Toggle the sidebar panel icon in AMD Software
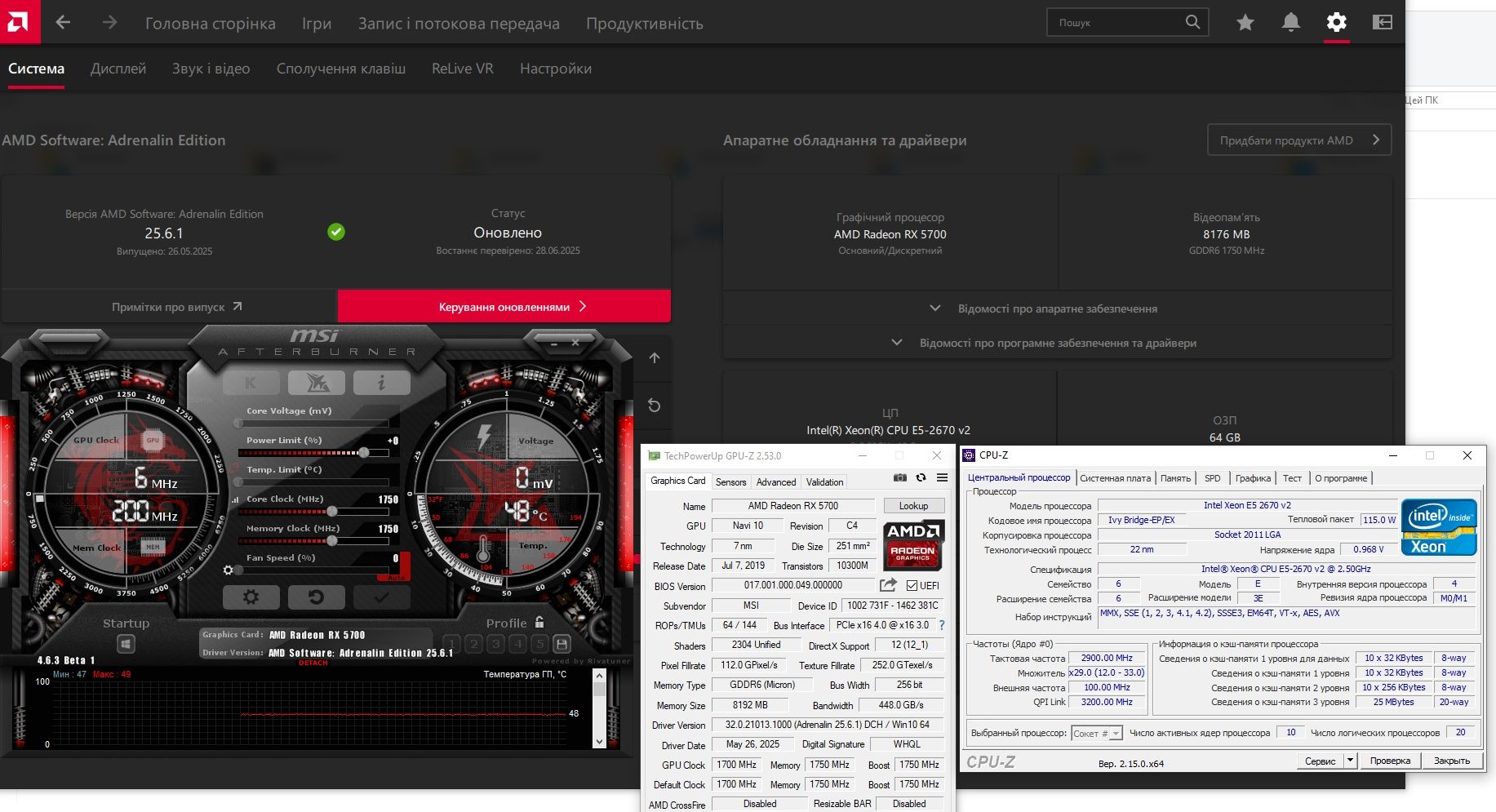 coord(1383,23)
